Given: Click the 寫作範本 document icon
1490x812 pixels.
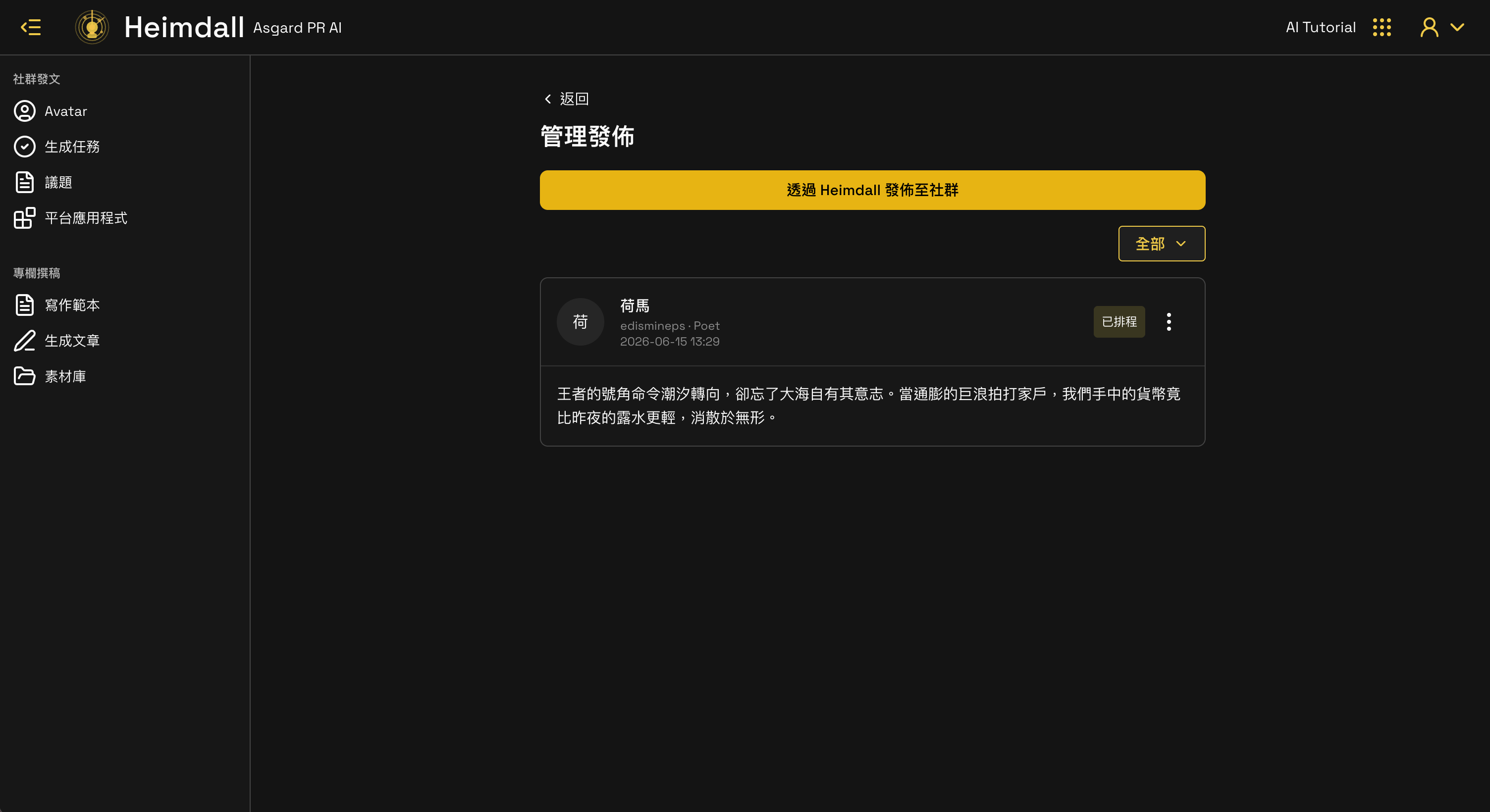Looking at the screenshot, I should pyautogui.click(x=24, y=305).
